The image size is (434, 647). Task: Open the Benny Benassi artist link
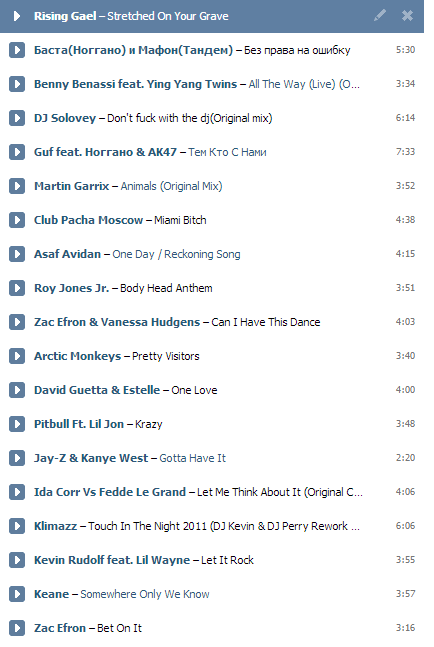point(135,84)
